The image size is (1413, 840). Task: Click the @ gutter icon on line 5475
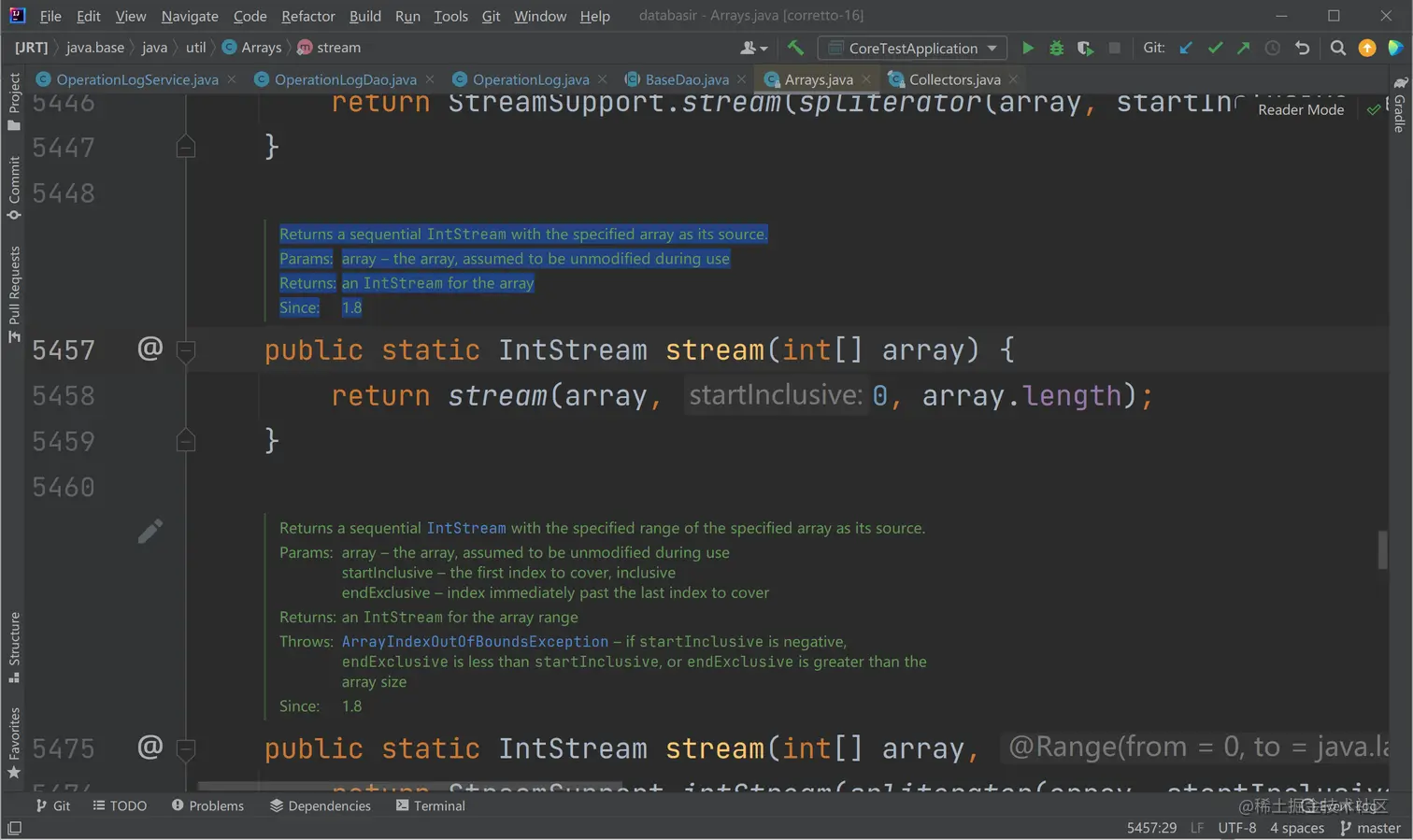150,747
